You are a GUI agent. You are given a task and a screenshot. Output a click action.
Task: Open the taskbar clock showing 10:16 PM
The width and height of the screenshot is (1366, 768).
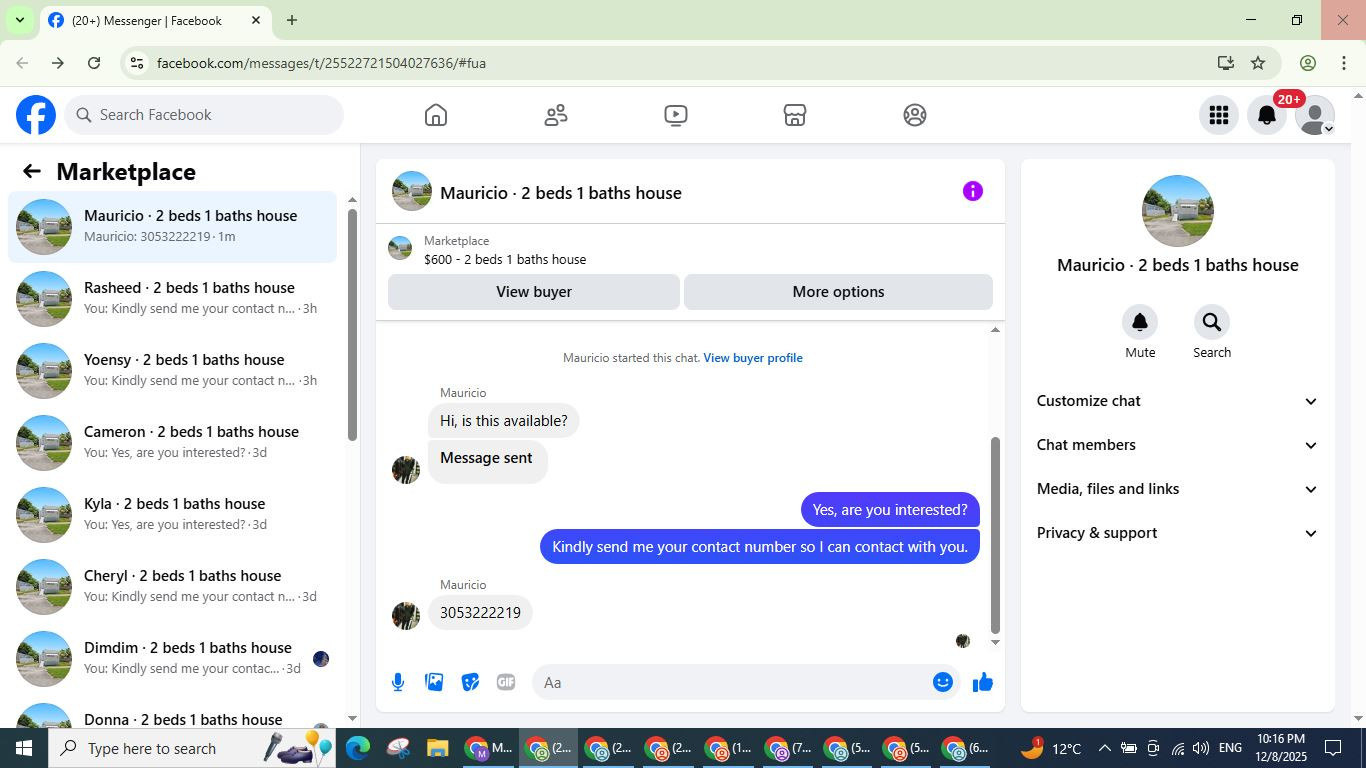point(1280,748)
